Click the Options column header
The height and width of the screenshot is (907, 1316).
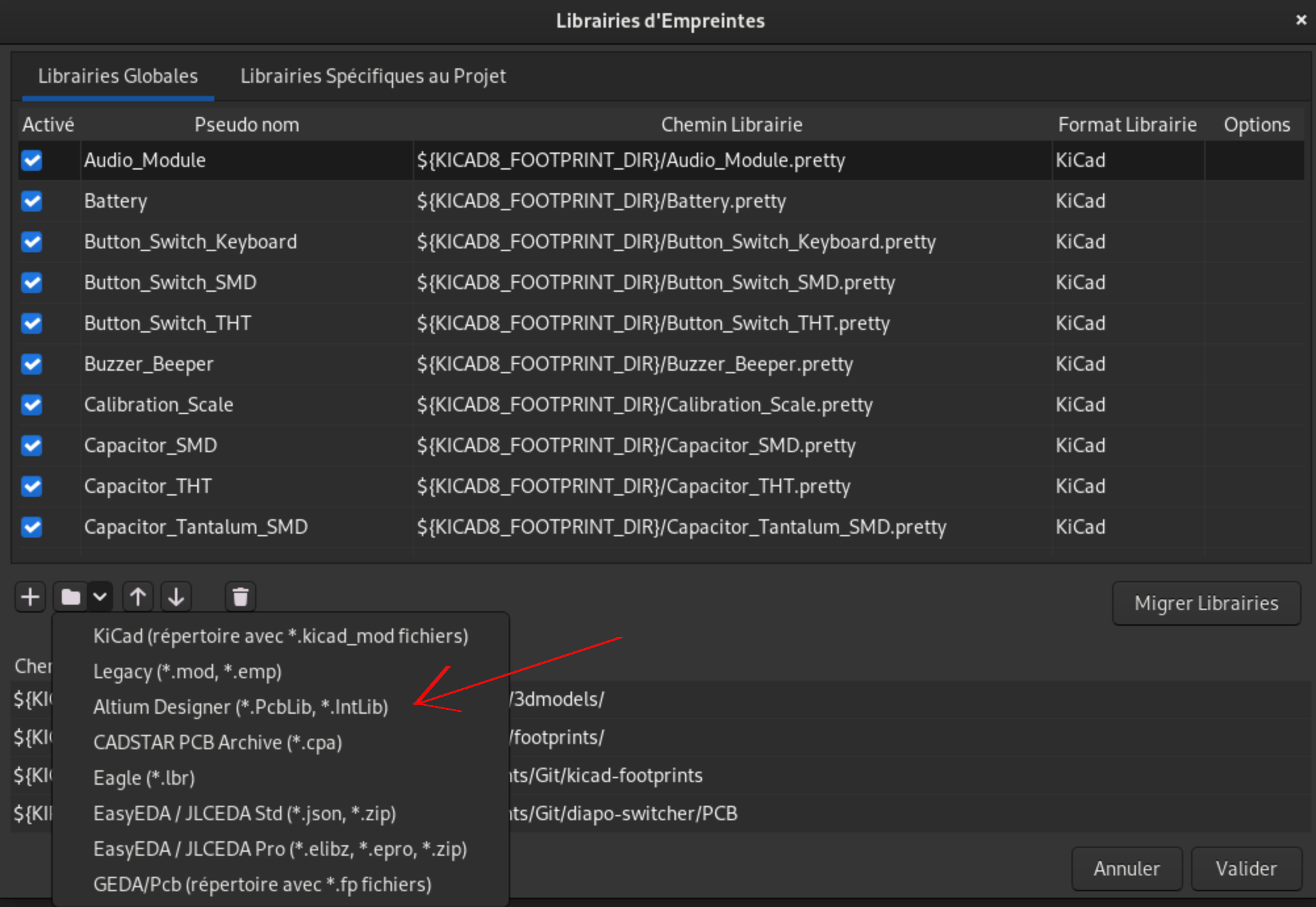pos(1256,124)
